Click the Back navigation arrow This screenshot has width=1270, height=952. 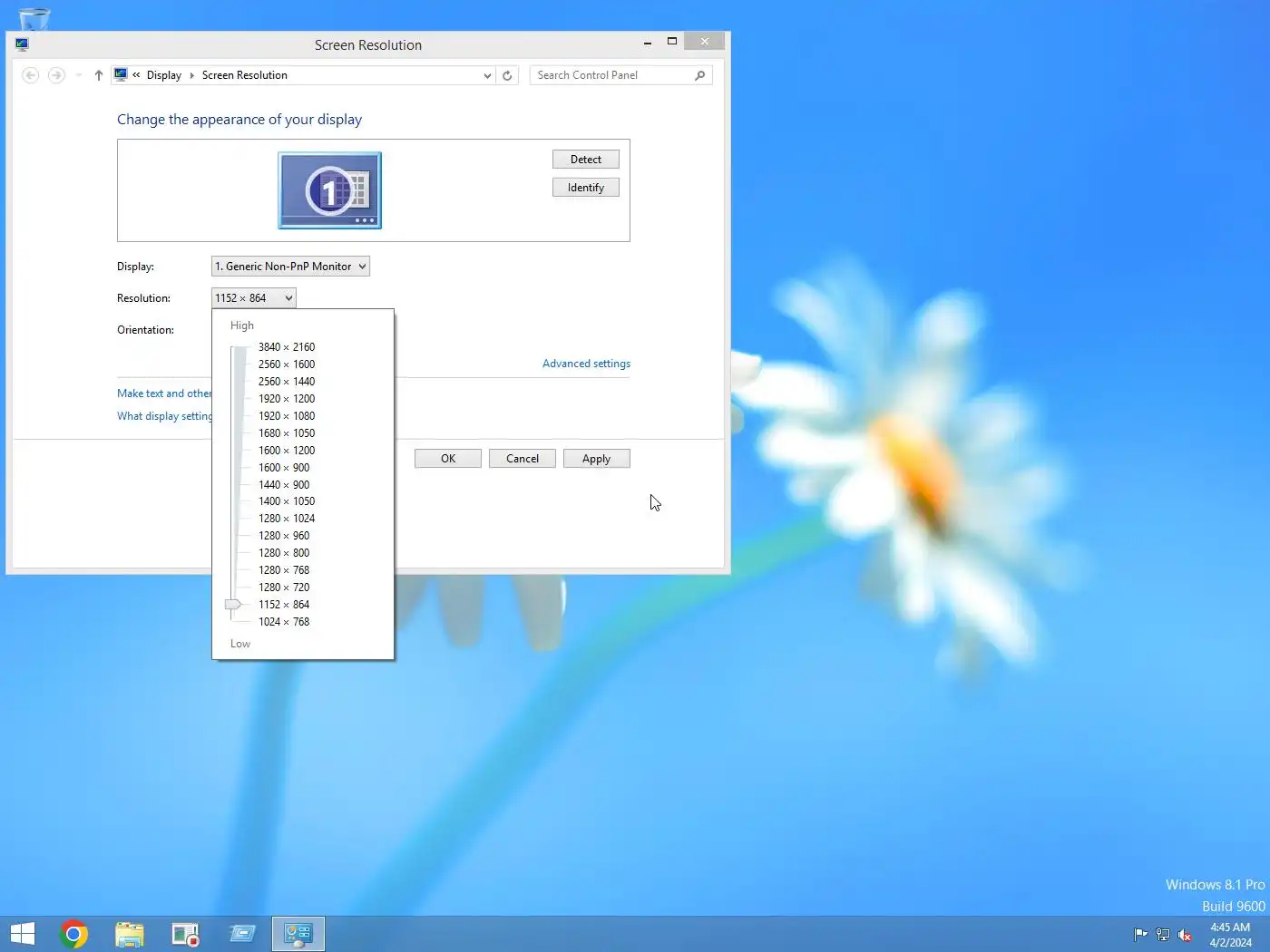(30, 75)
